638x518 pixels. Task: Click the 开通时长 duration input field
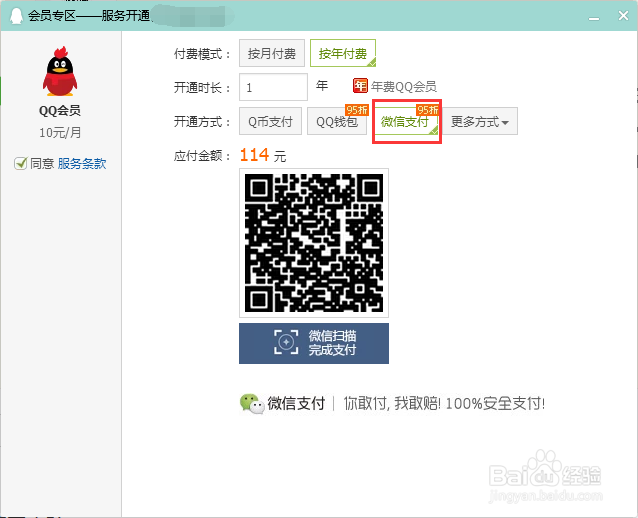click(x=273, y=87)
